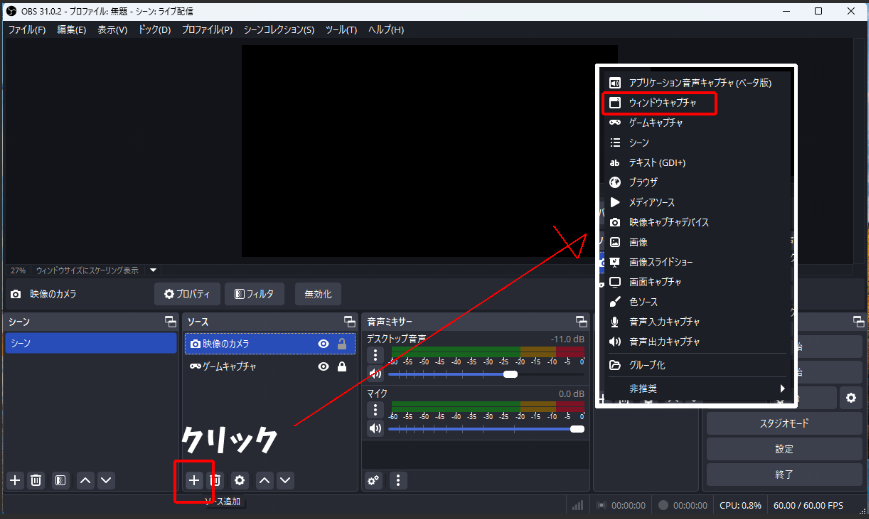Undock the 音声ミキサー panel

[x=581, y=321]
